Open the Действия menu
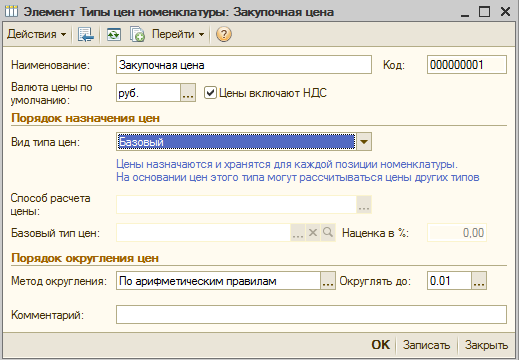Image resolution: width=519 pixels, height=360 pixels. pos(37,34)
